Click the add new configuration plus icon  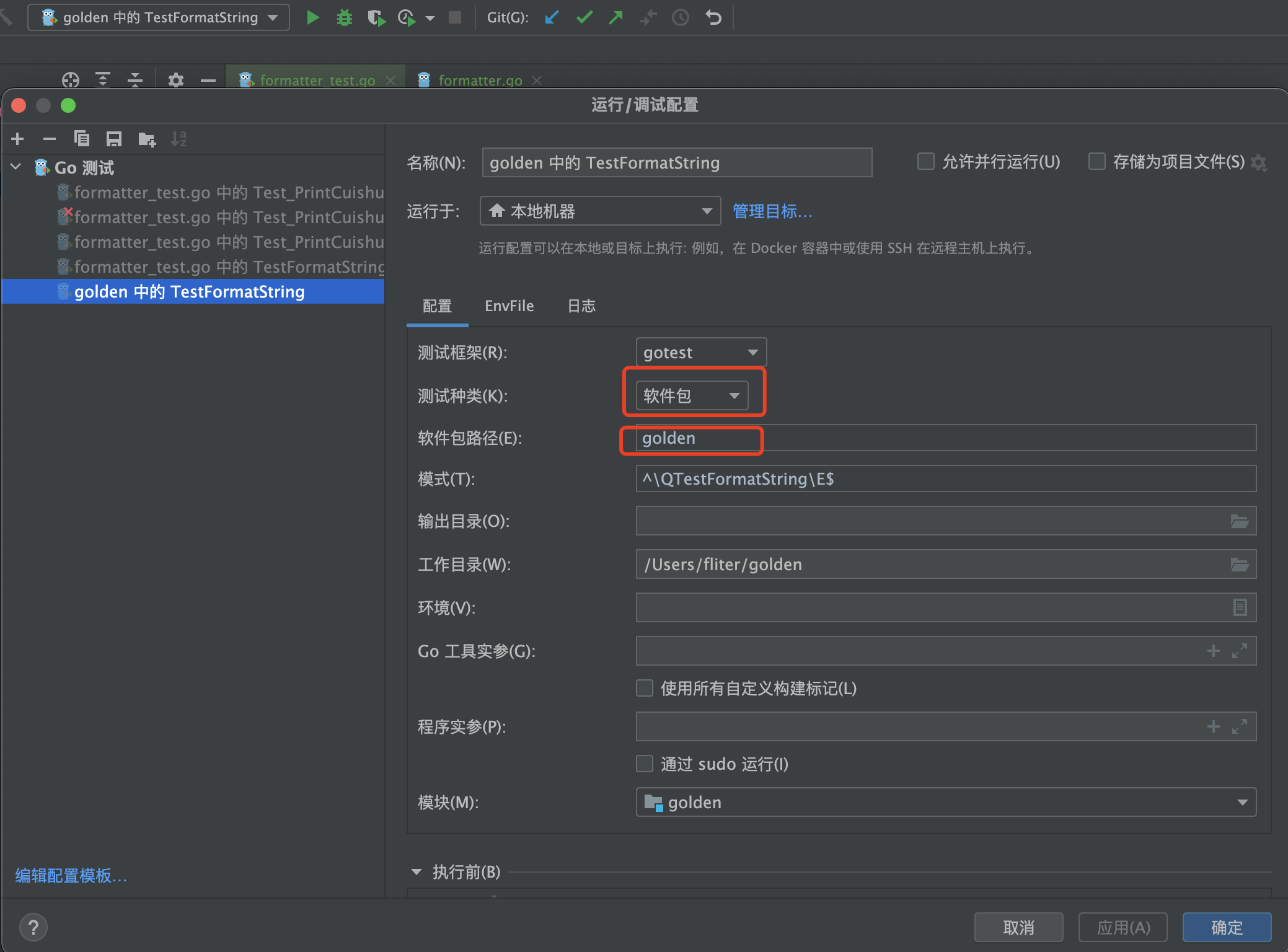click(x=18, y=139)
